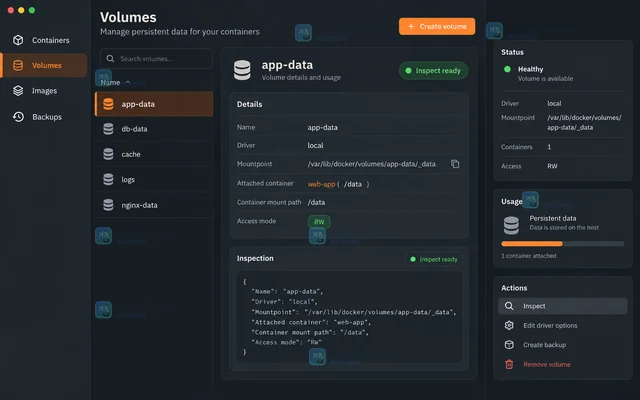Click the Edit driver options gear icon
Viewport: 640px width, 400px height.
point(509,325)
